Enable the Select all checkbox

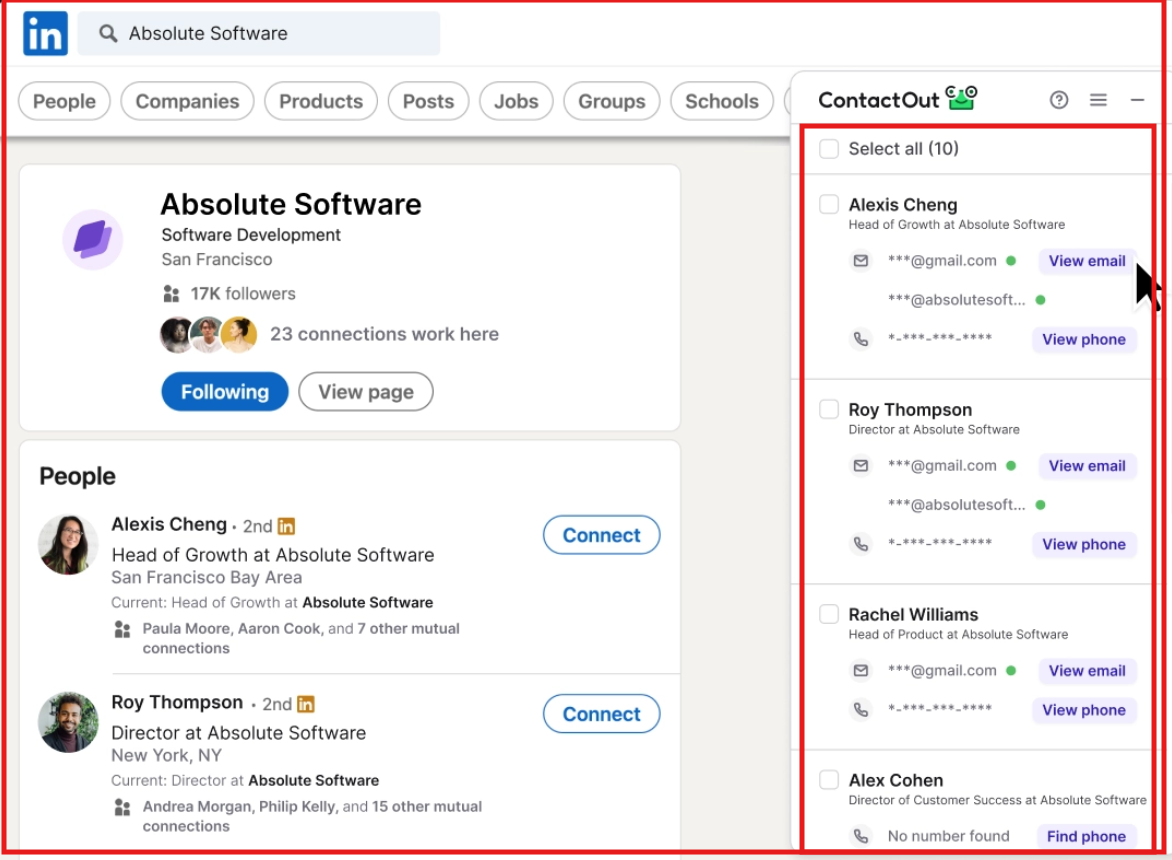pos(828,147)
